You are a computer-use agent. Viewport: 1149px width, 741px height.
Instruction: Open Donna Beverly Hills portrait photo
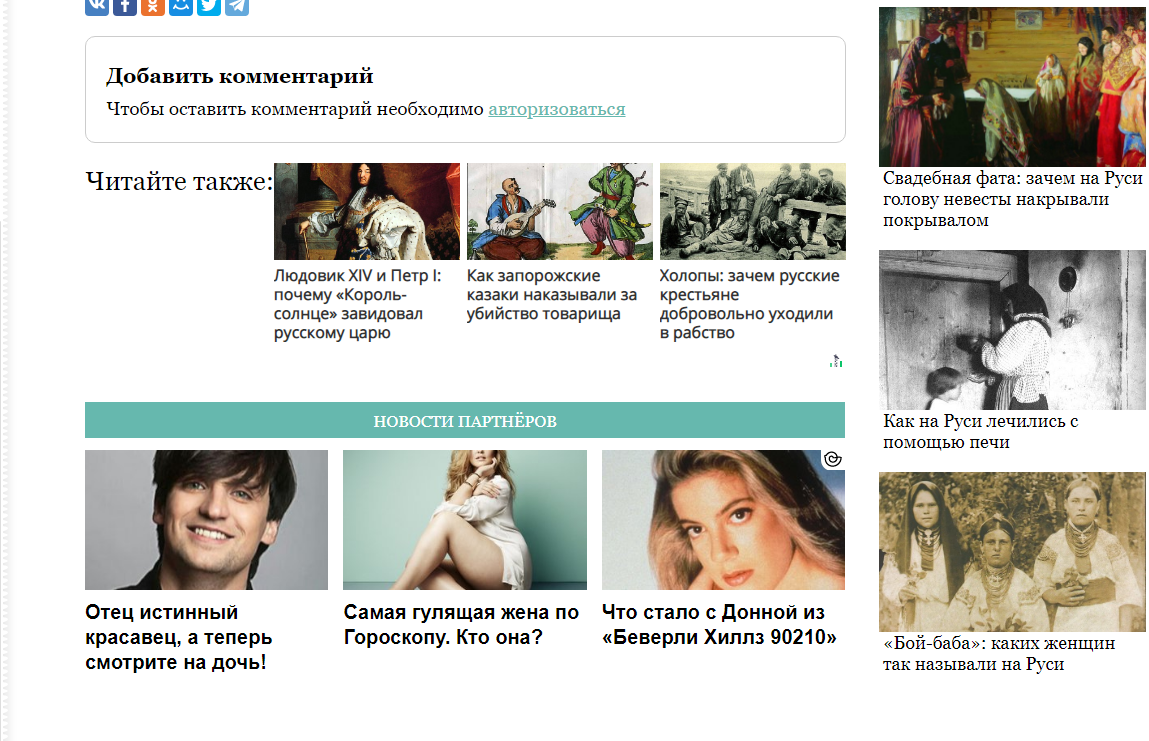click(x=723, y=520)
